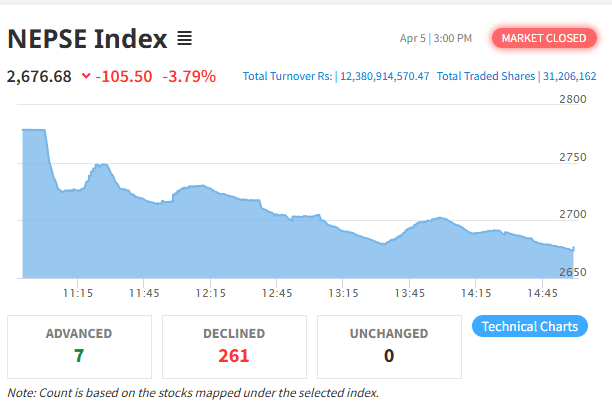This screenshot has width=612, height=417.
Task: Open Technical Charts
Action: point(529,327)
